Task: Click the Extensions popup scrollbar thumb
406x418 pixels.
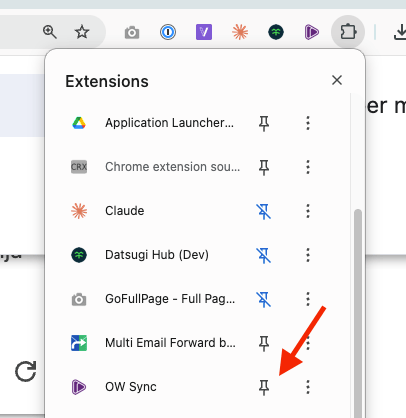Action: pyautogui.click(x=358, y=313)
